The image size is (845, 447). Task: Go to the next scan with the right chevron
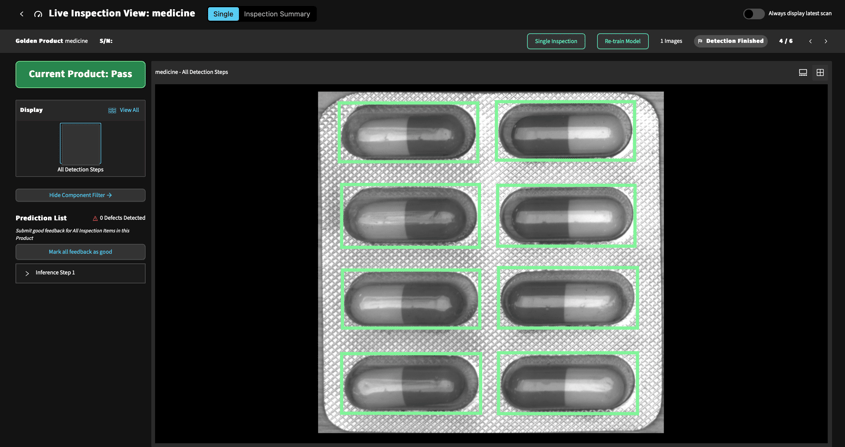[826, 41]
